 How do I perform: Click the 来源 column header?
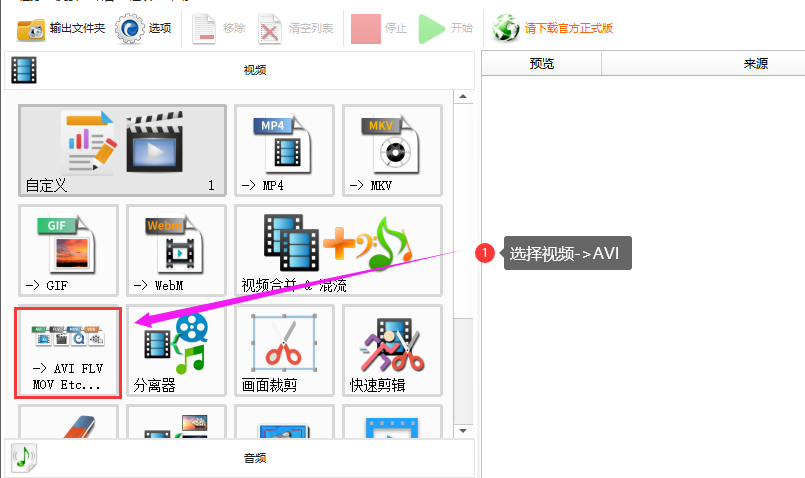(x=755, y=64)
